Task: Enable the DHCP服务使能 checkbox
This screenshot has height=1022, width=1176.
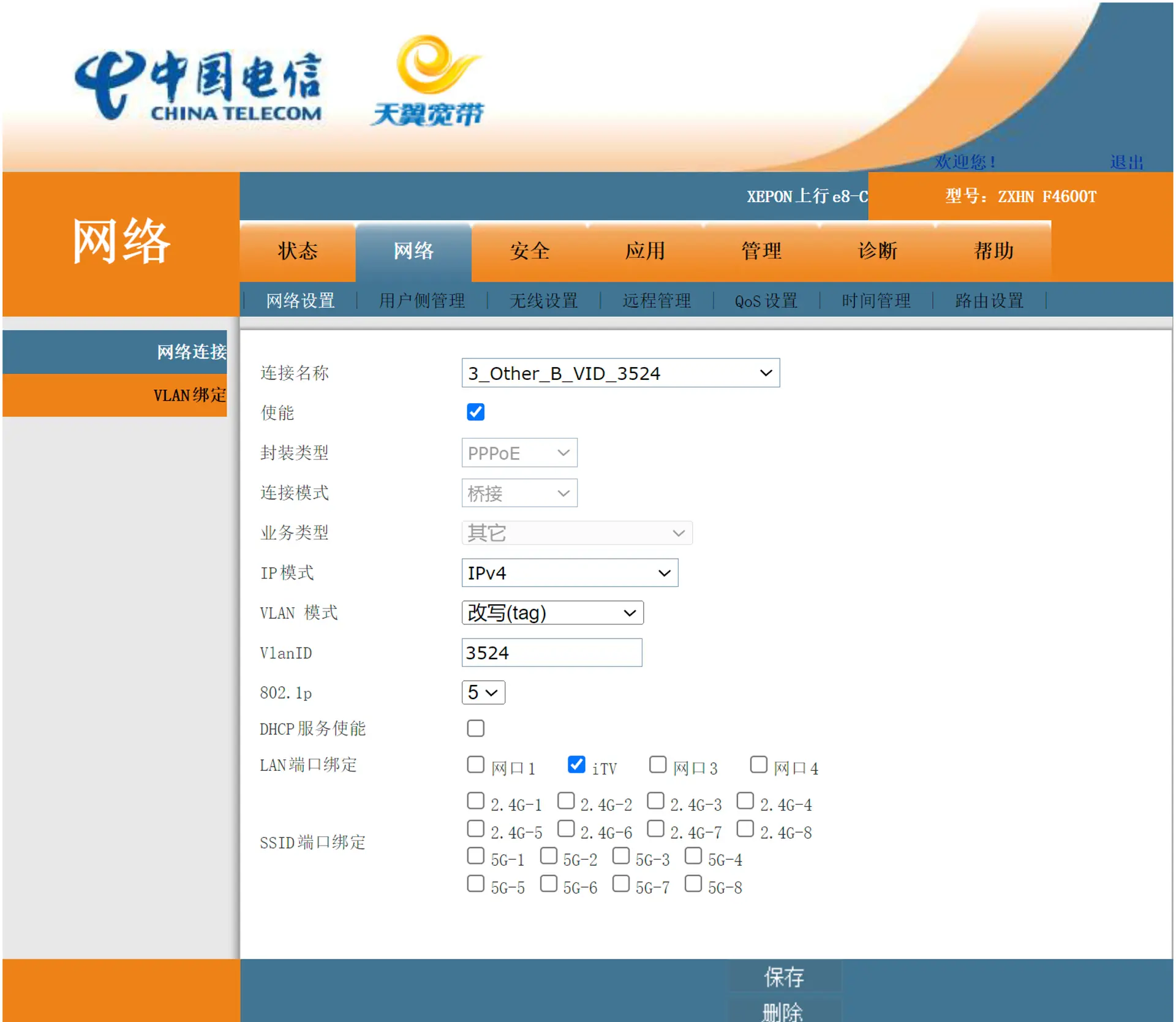Action: [475, 728]
